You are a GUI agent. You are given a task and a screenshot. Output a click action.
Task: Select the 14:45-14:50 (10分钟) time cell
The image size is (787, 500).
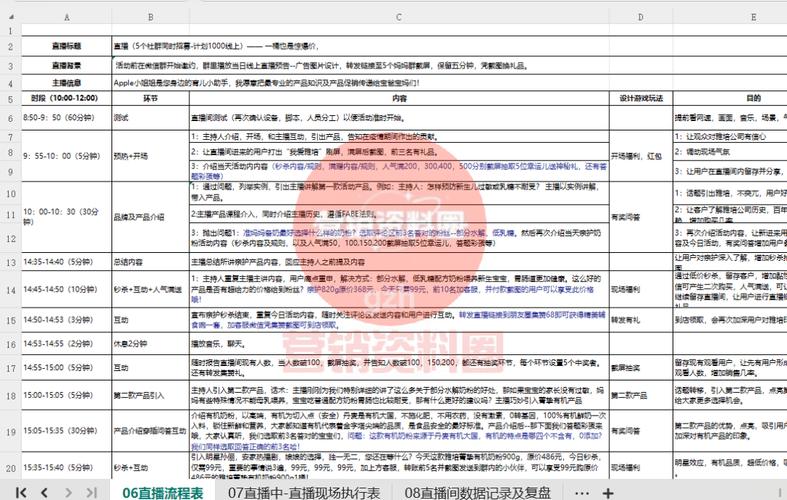pos(66,290)
